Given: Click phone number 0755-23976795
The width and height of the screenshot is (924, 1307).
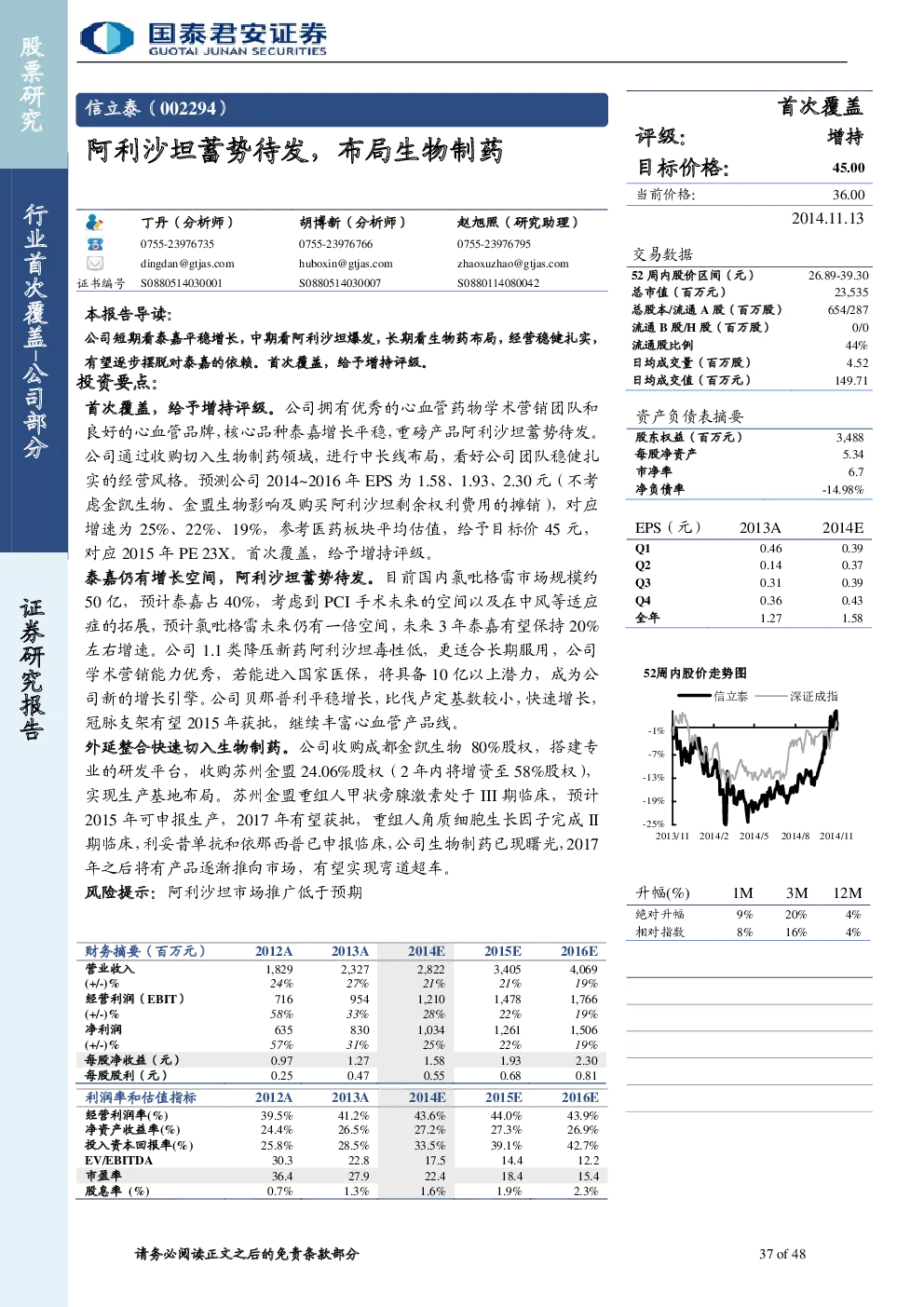Looking at the screenshot, I should [x=494, y=244].
